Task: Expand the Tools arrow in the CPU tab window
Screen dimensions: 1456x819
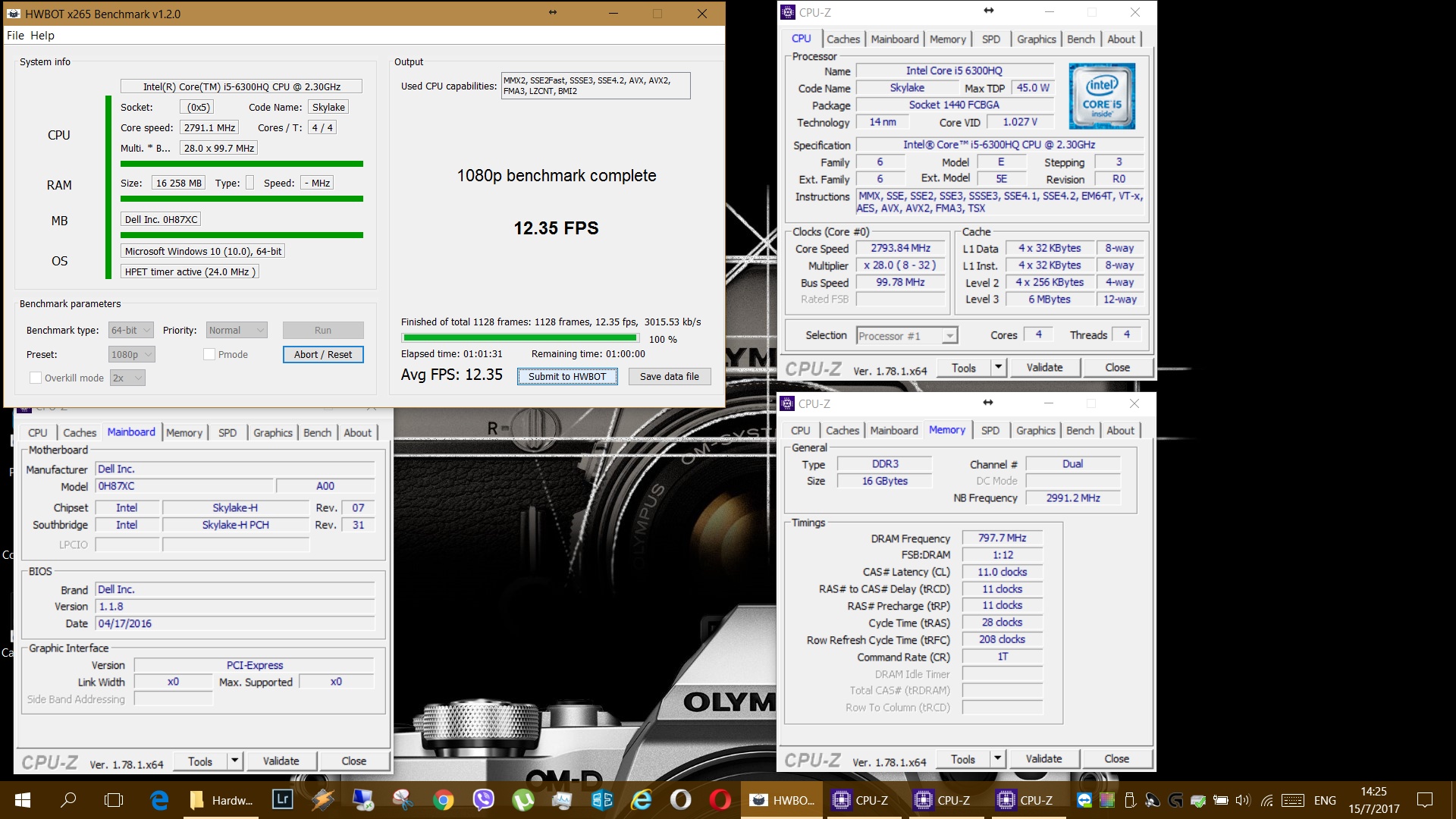Action: pos(998,368)
